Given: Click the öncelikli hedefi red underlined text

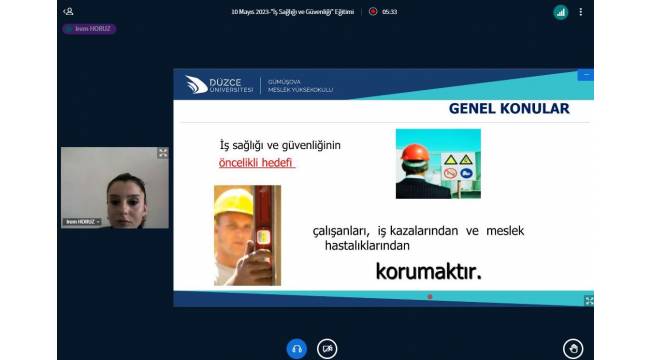Looking at the screenshot, I should click(x=257, y=163).
